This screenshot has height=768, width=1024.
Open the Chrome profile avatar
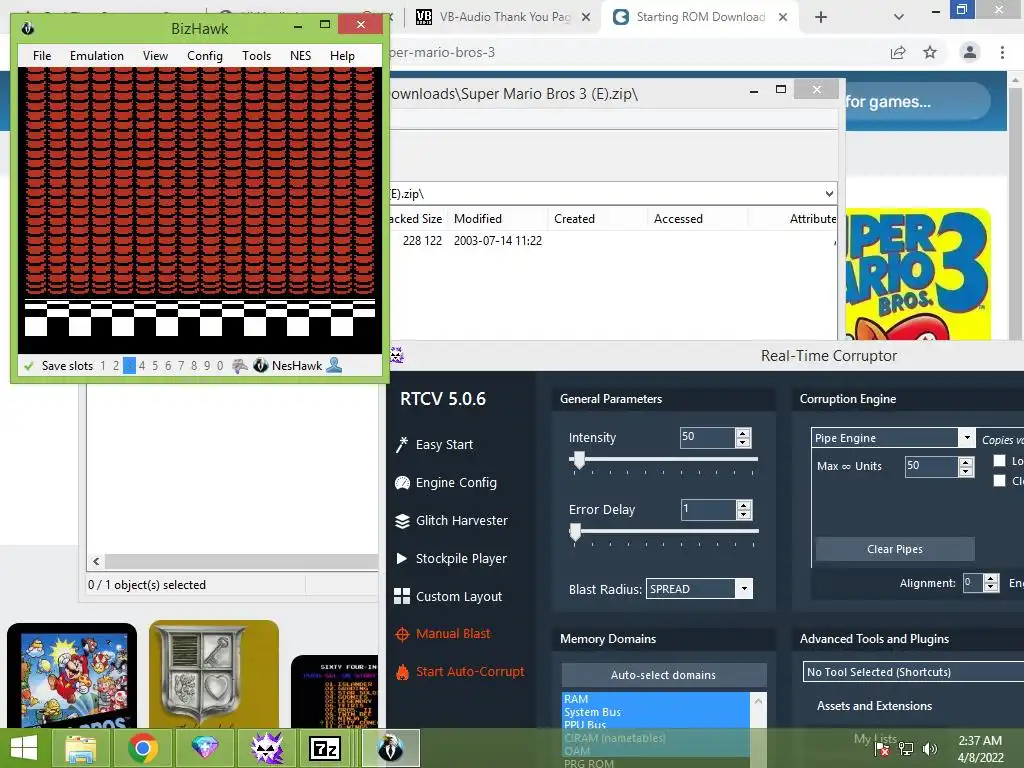pyautogui.click(x=970, y=52)
